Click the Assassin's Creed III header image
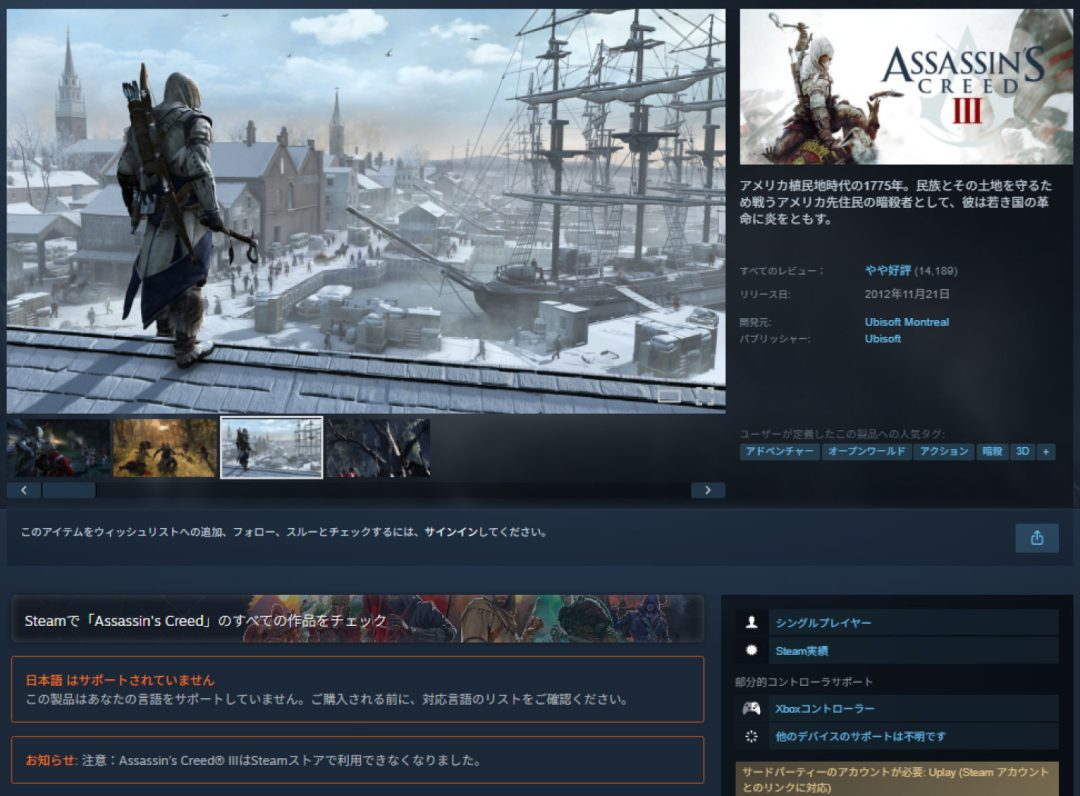The width and height of the screenshot is (1080, 796). pos(905,87)
